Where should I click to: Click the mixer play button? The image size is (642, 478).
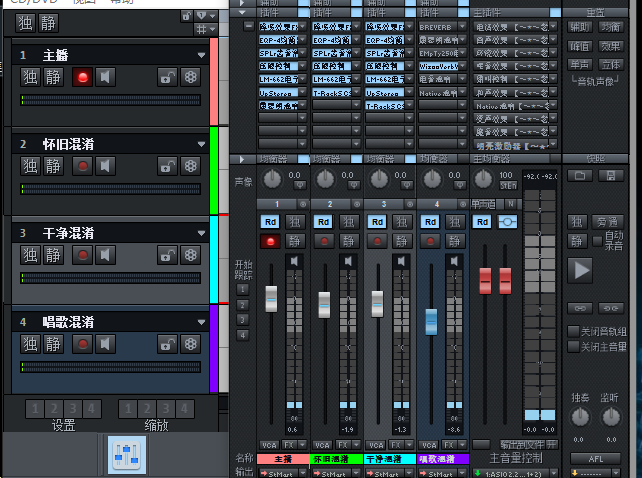pos(580,270)
